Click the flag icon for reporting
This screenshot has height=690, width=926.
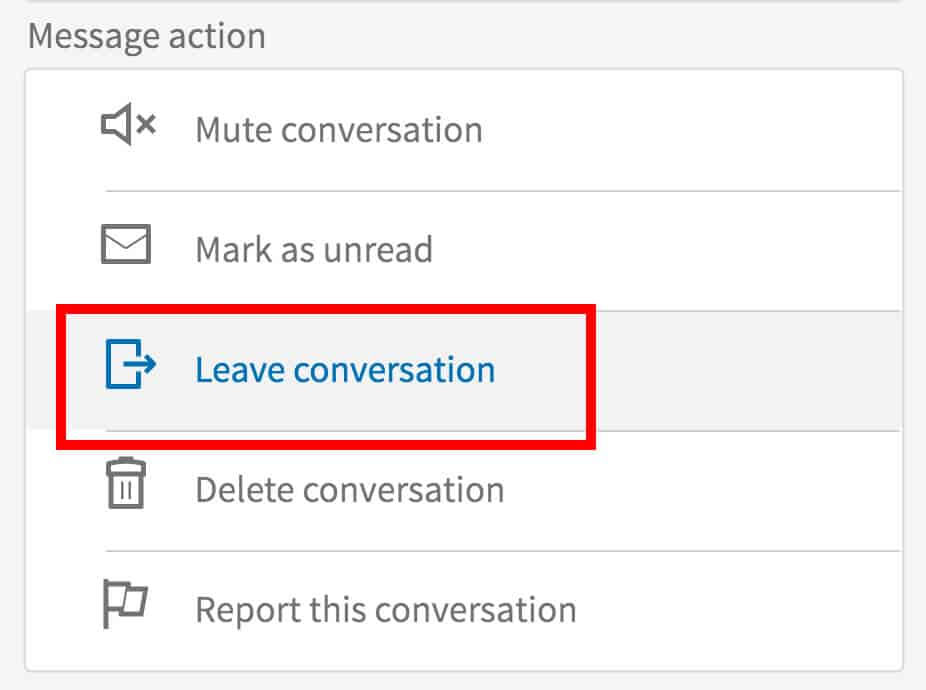point(126,605)
